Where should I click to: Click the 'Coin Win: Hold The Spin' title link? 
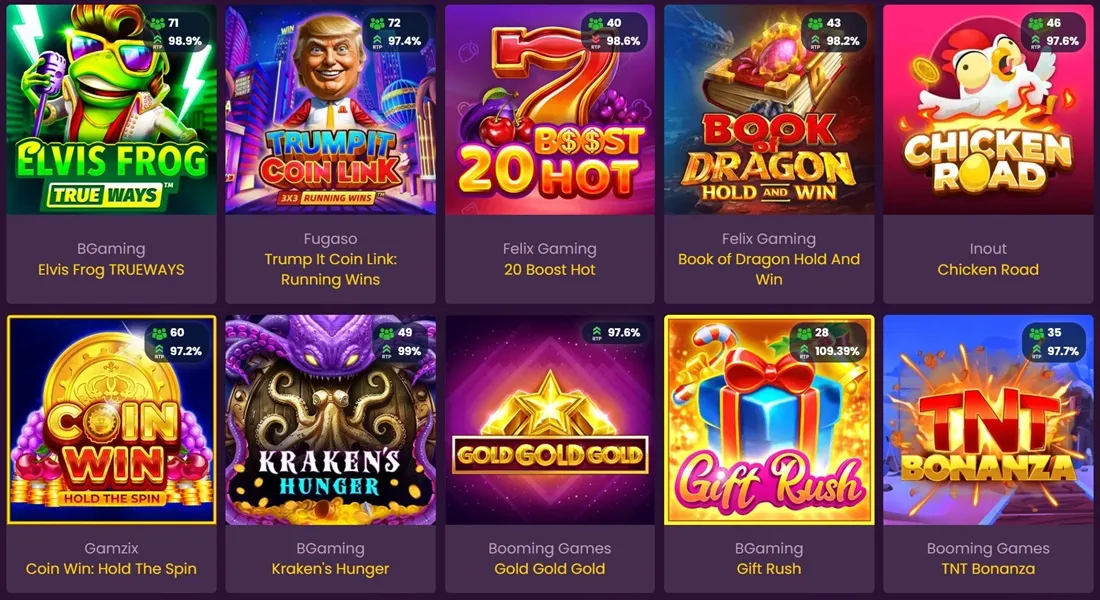(x=112, y=569)
